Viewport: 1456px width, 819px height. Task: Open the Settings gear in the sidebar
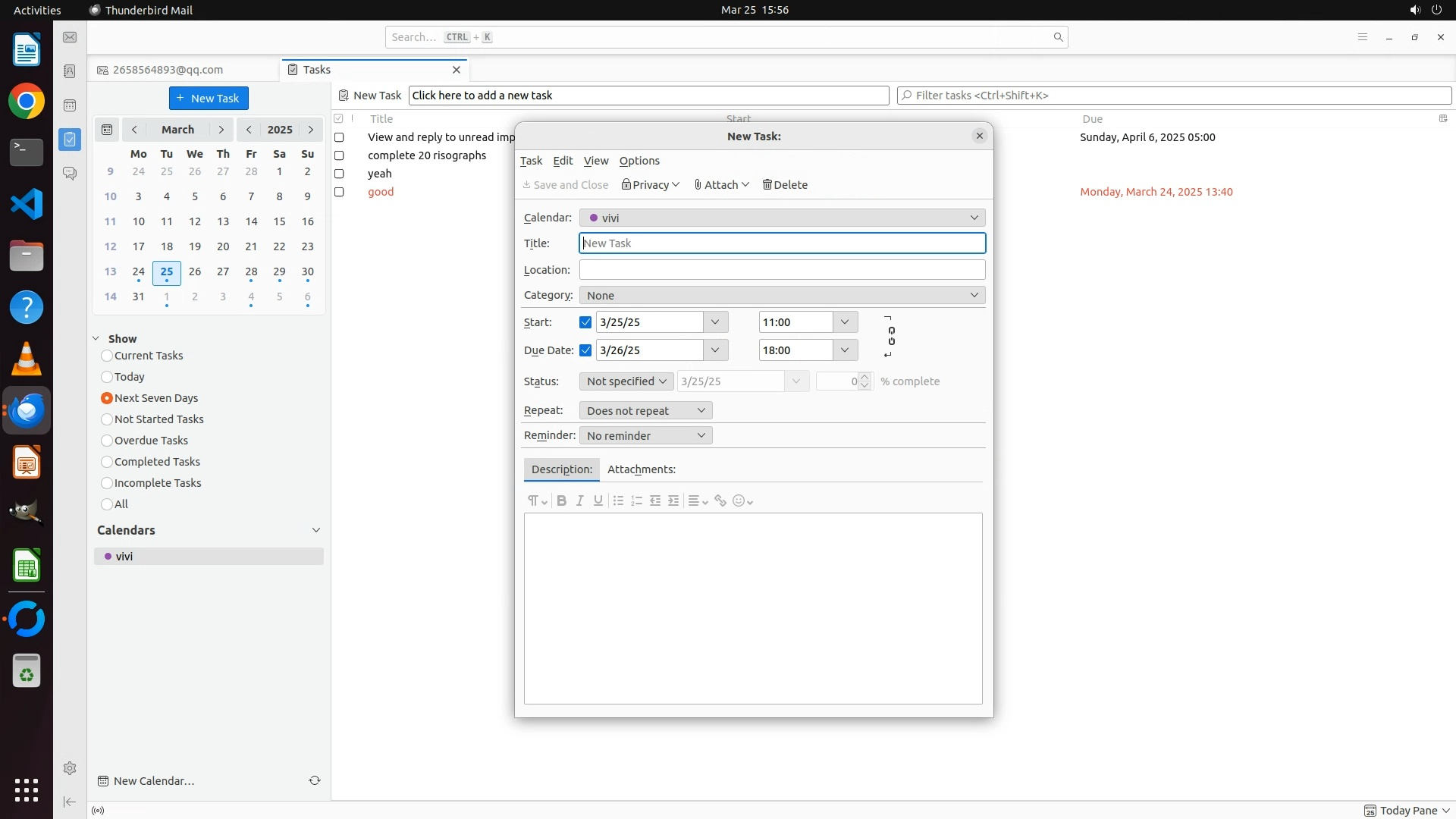(x=70, y=768)
